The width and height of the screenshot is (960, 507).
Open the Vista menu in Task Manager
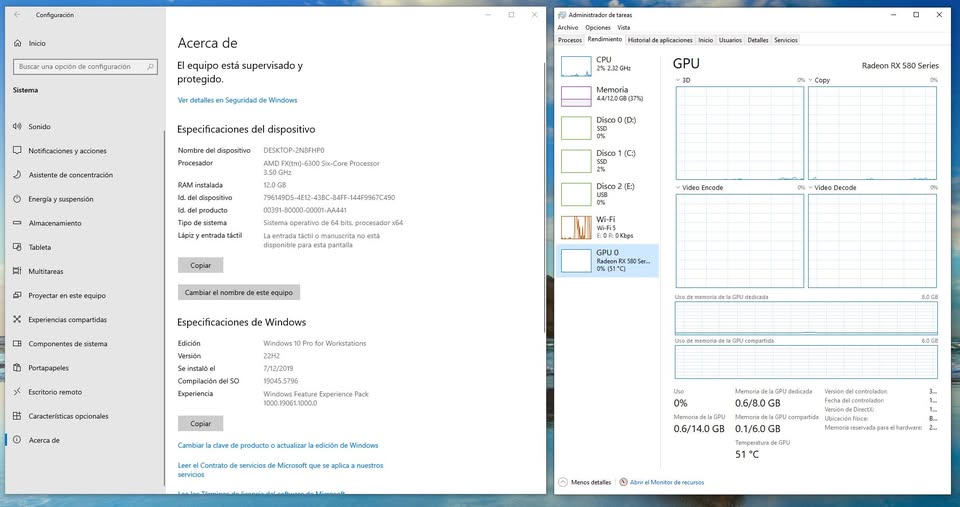click(623, 28)
